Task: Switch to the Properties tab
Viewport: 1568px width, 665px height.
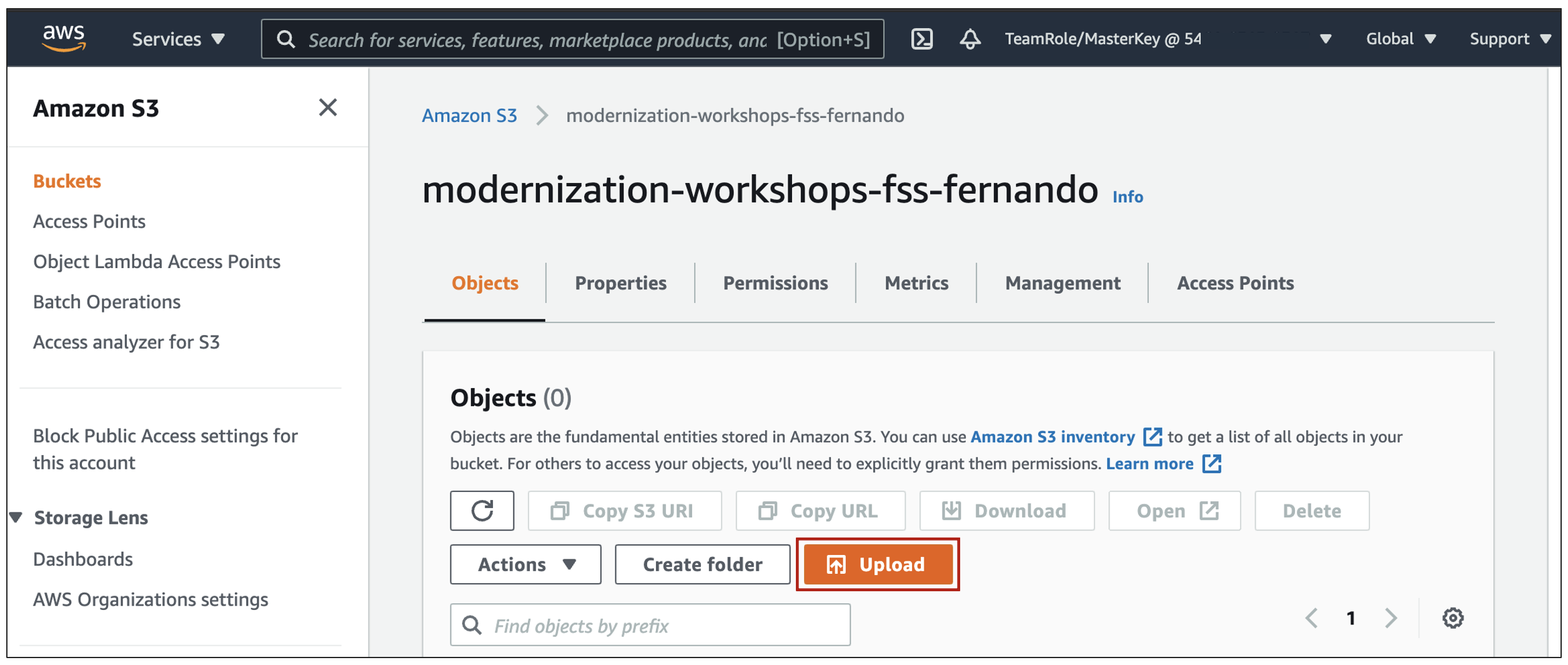Action: (x=620, y=283)
